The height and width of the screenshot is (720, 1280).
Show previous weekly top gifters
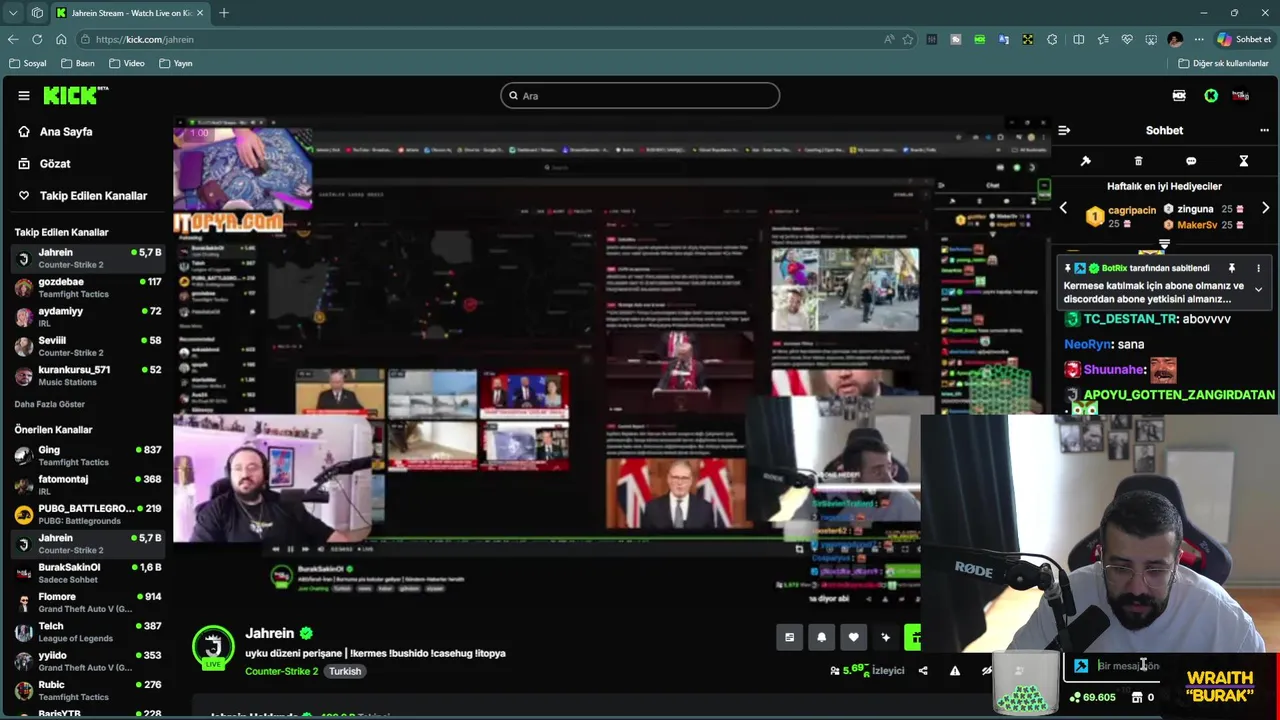pyautogui.click(x=1064, y=209)
